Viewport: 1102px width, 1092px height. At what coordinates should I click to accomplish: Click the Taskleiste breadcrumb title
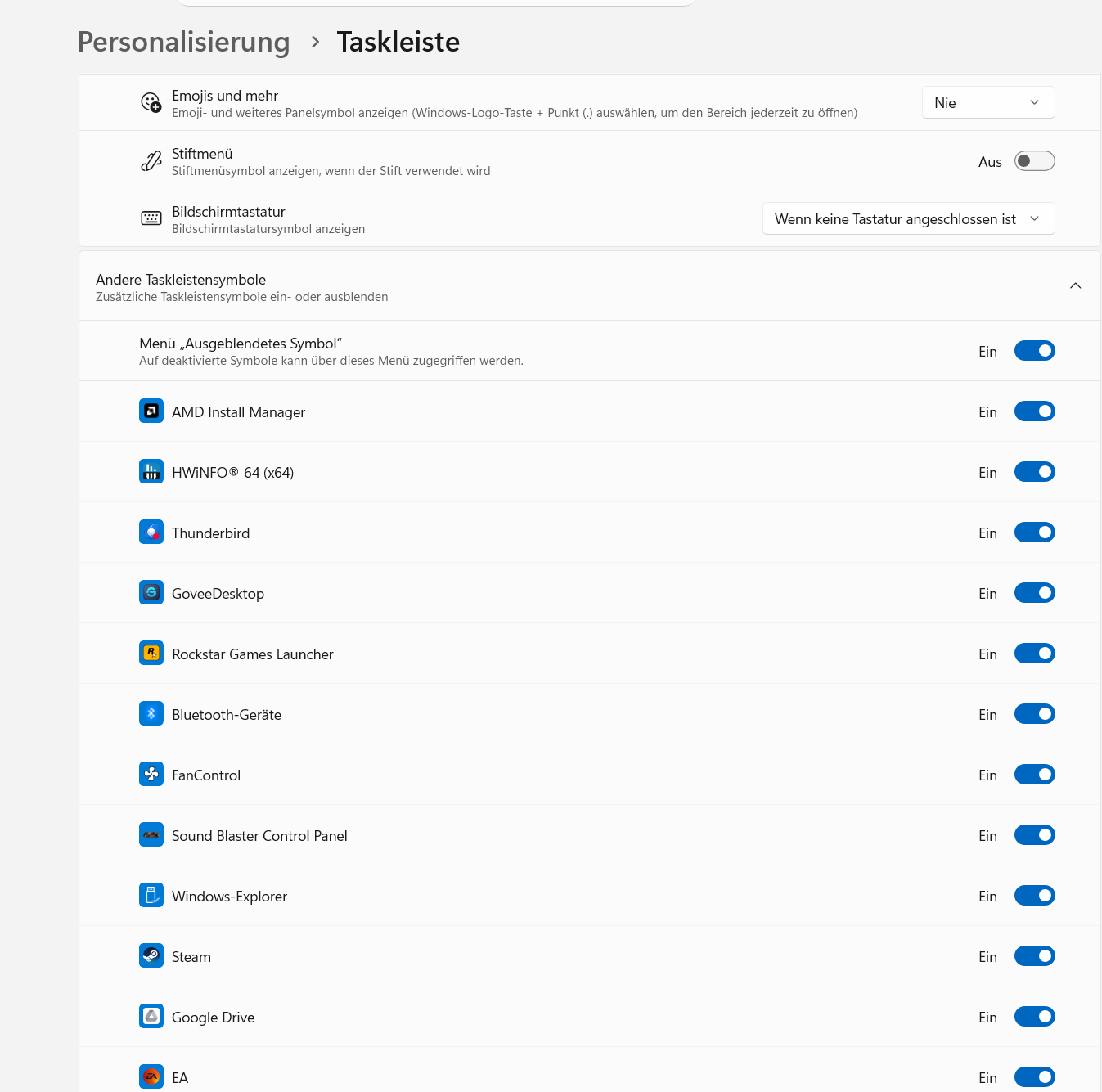(398, 42)
